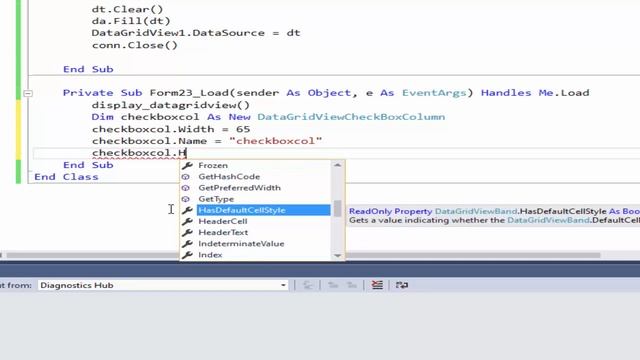Select GetHashCode from the completion list

click(x=229, y=177)
